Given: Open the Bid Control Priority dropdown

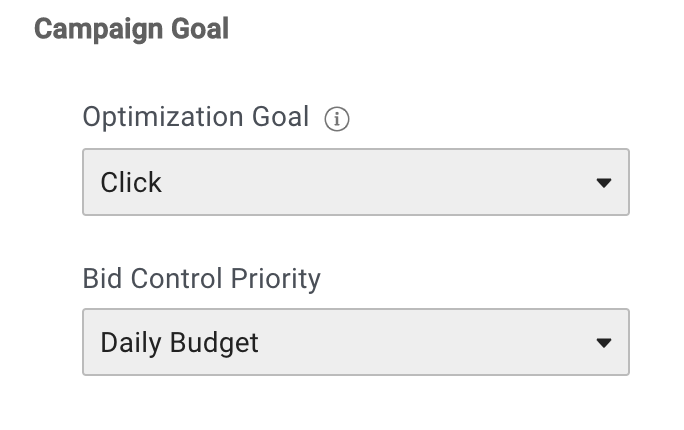Looking at the screenshot, I should click(x=355, y=342).
